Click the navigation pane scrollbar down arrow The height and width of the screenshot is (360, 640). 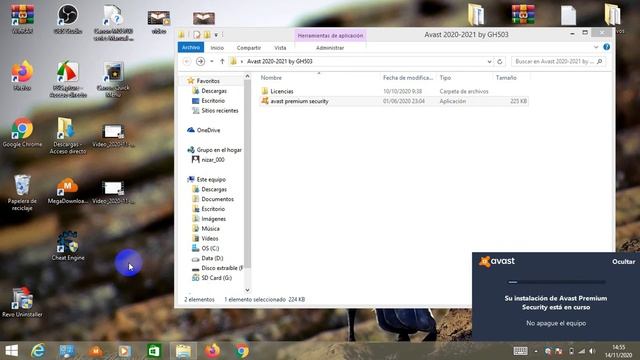[x=247, y=290]
